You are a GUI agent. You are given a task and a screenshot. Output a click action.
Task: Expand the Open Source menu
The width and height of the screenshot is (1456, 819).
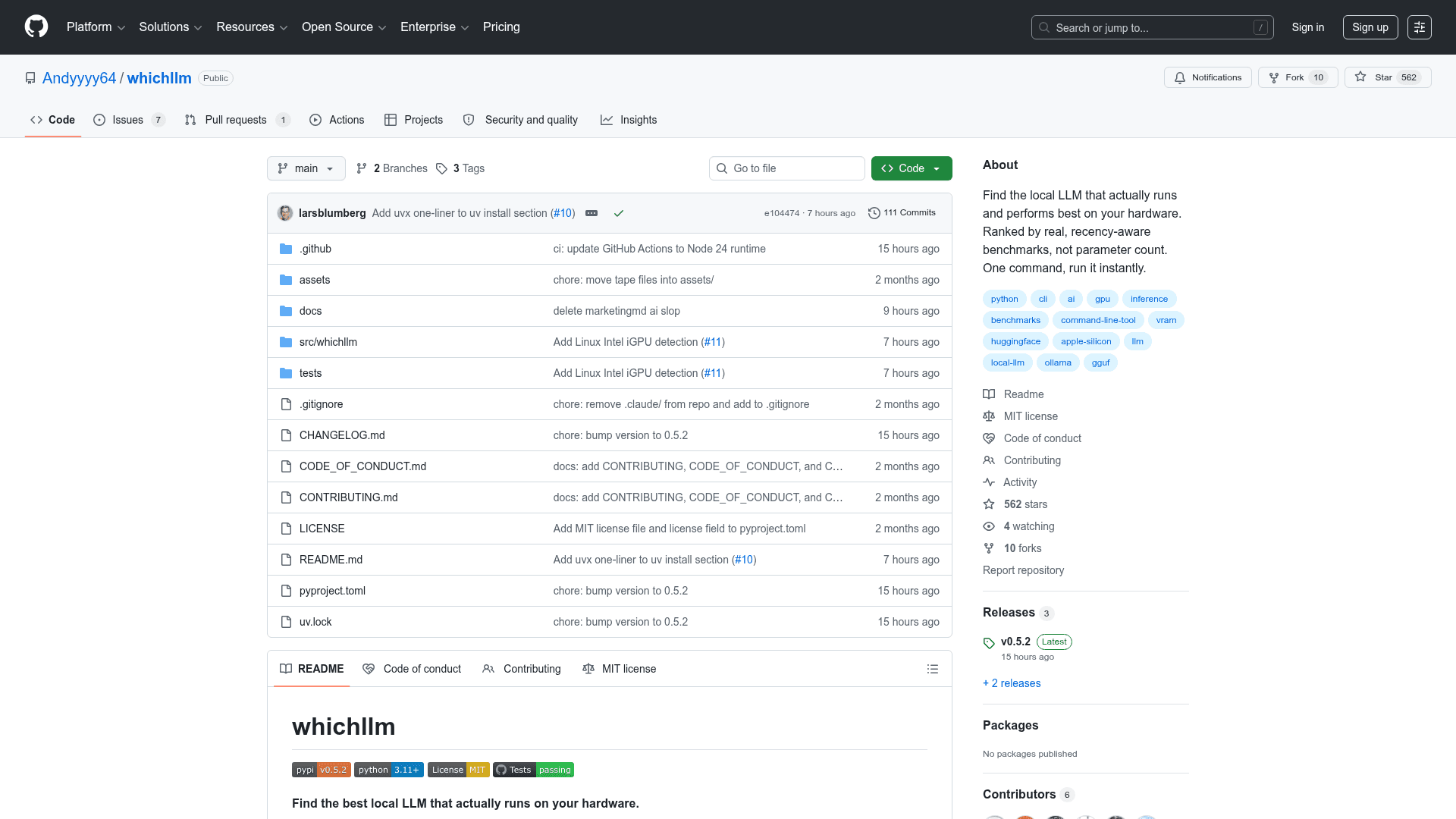344,27
